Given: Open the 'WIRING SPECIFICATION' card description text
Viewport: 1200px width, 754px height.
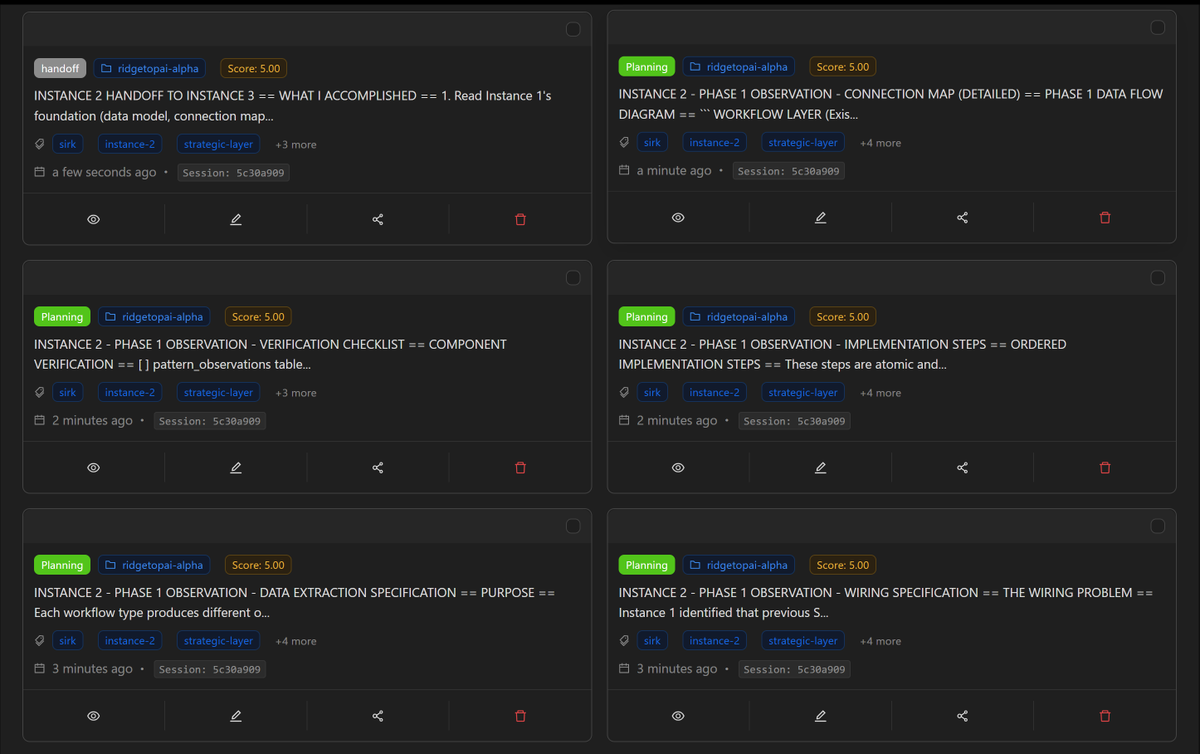Looking at the screenshot, I should tap(886, 602).
